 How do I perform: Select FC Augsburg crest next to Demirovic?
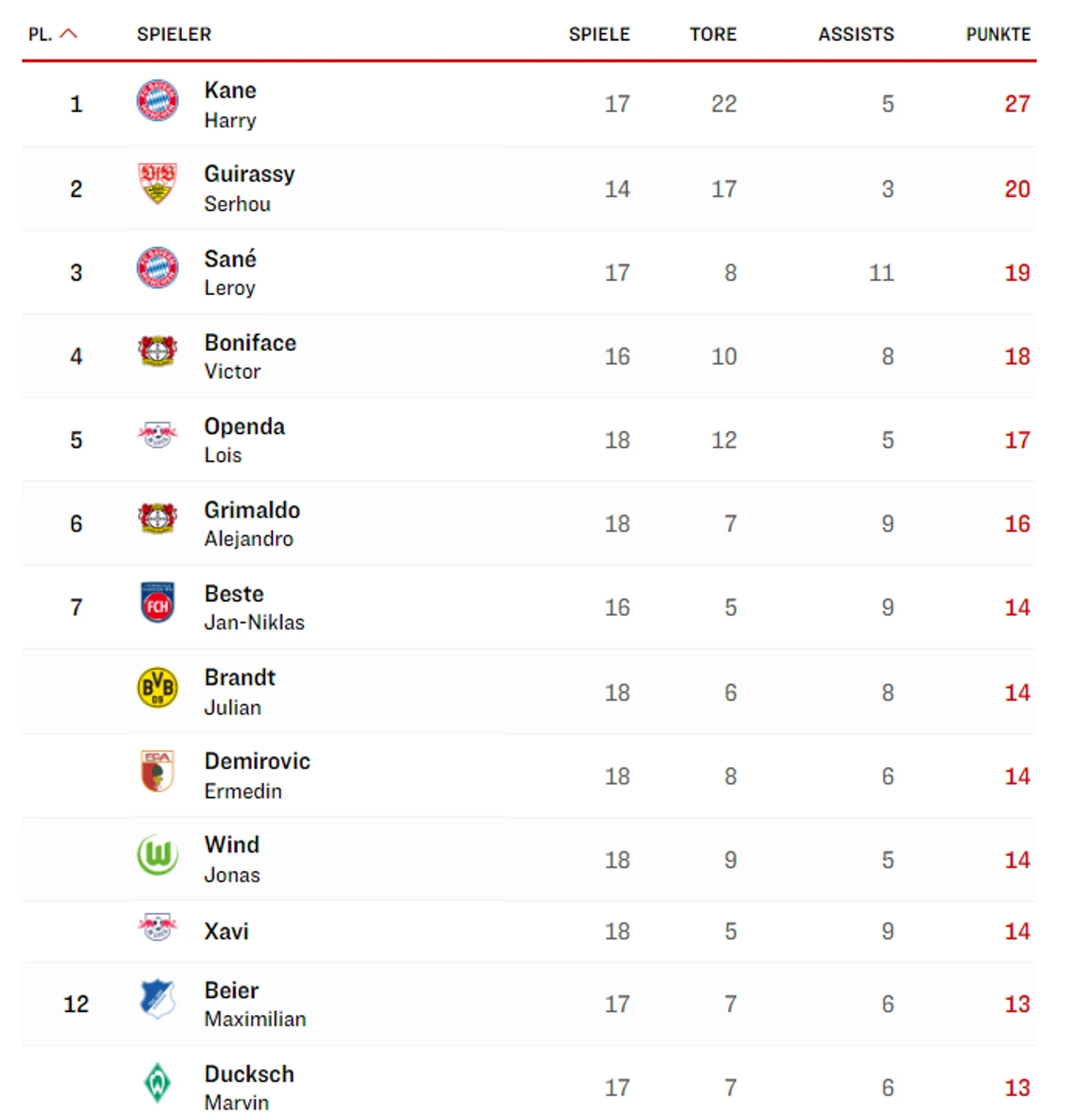pos(157,771)
